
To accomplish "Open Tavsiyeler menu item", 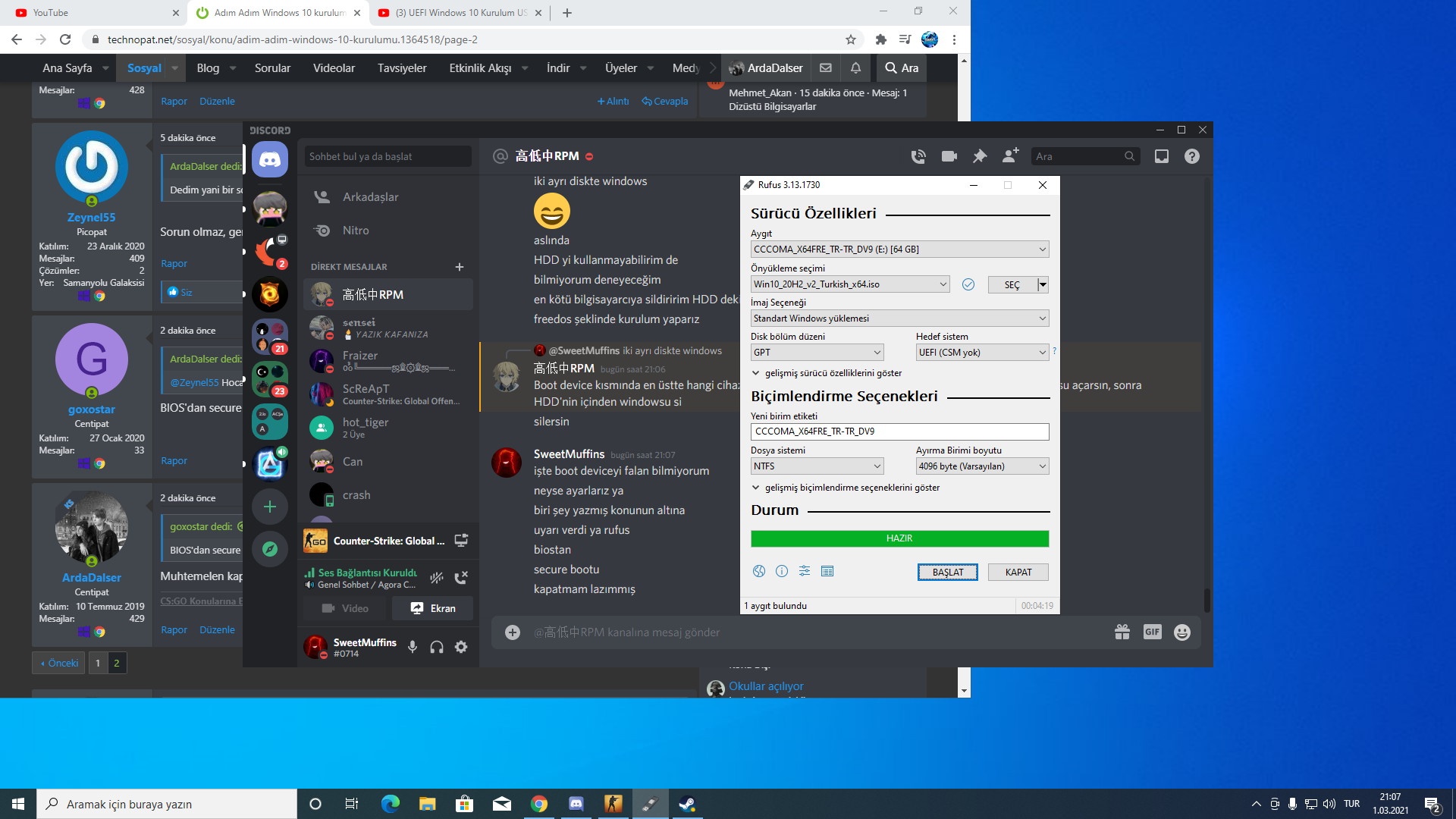I will point(402,68).
